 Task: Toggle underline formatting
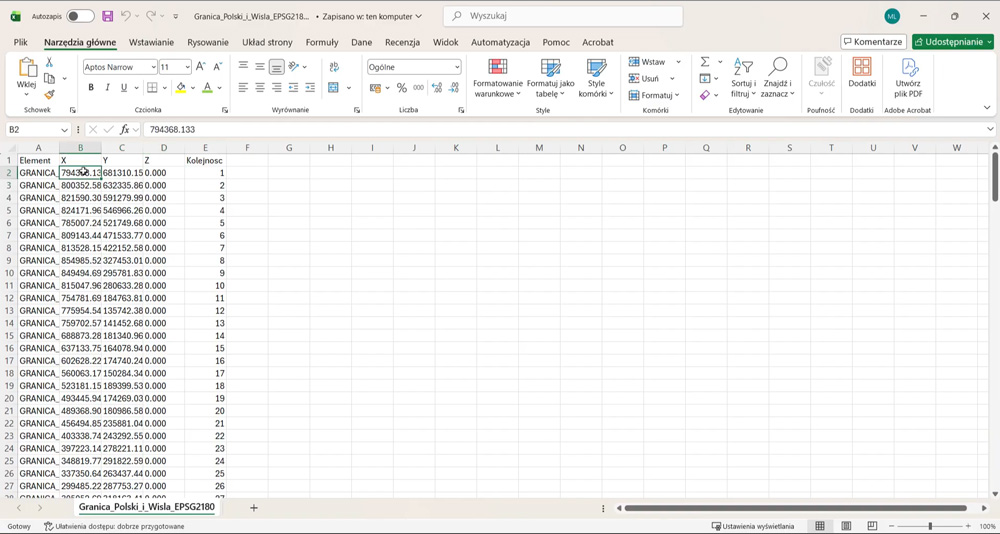(x=124, y=87)
